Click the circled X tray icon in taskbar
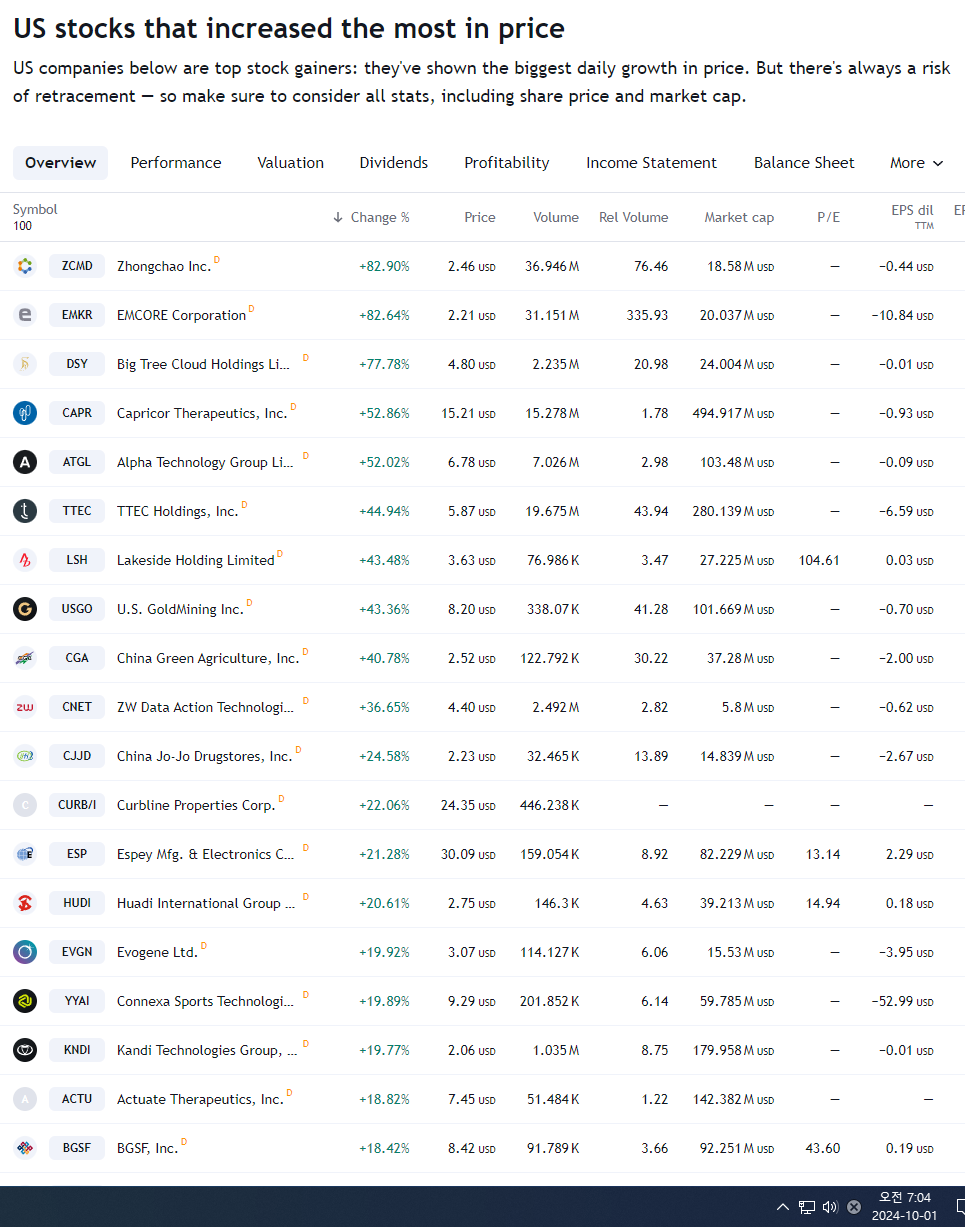 pyautogui.click(x=854, y=1207)
